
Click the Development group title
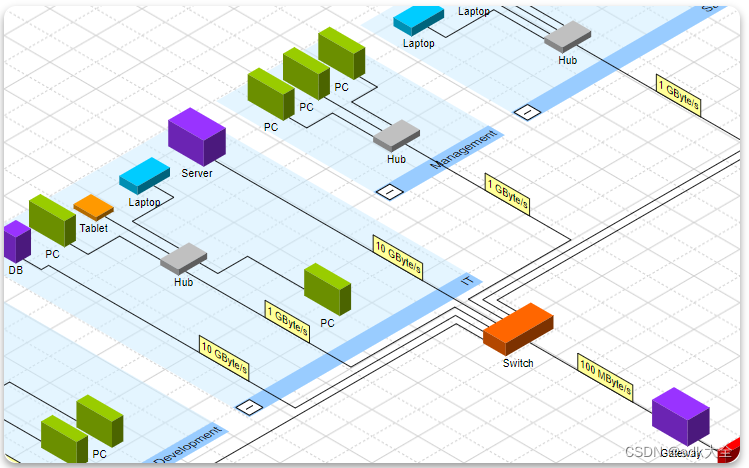pyautogui.click(x=188, y=445)
